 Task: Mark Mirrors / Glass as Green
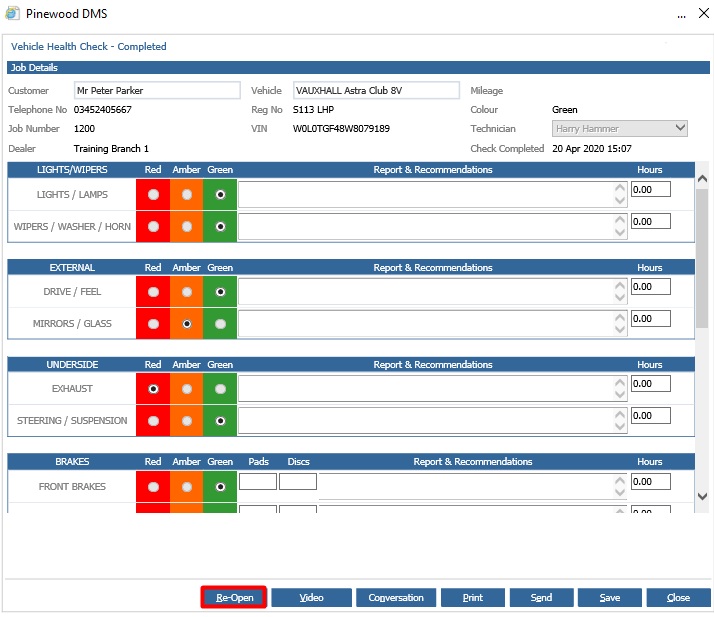point(220,324)
